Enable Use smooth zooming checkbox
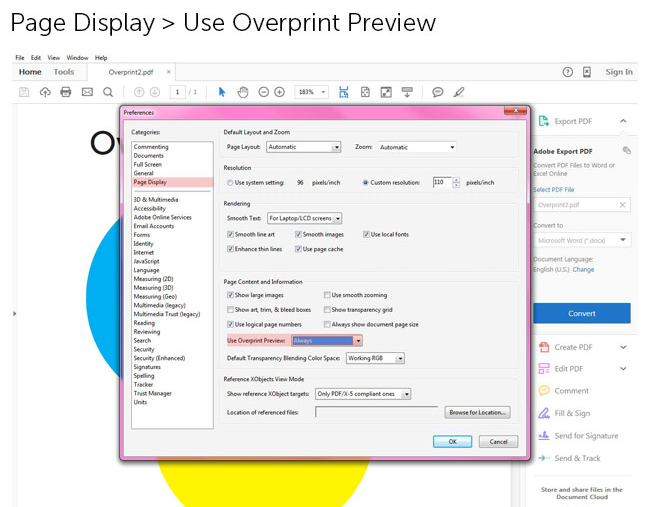The height and width of the screenshot is (507, 650). click(x=327, y=295)
